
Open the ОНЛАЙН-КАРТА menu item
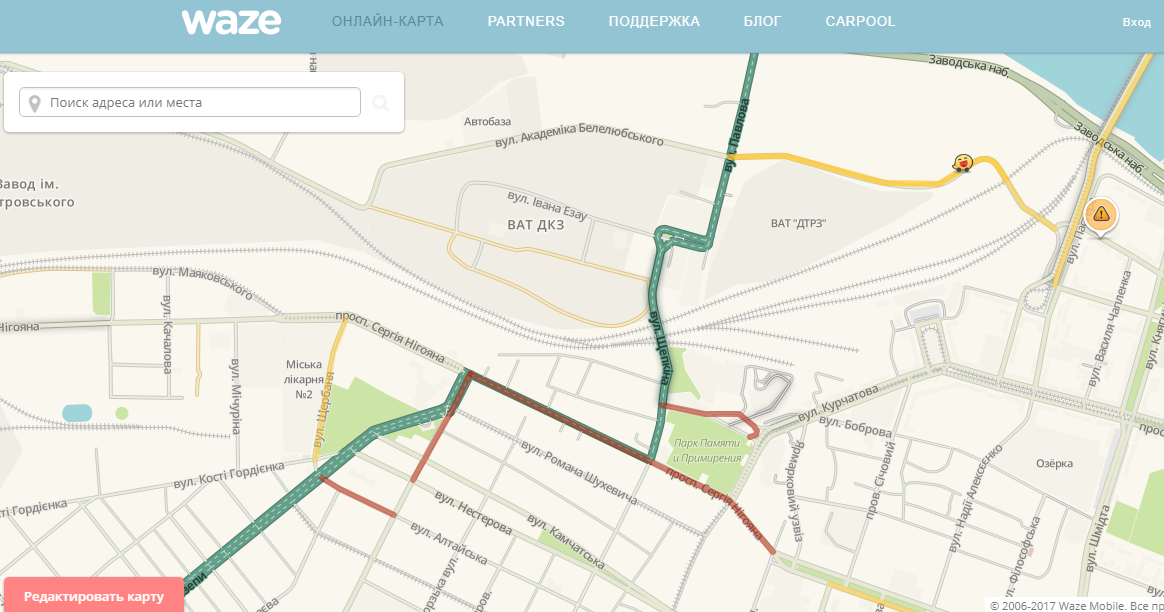[x=387, y=21]
